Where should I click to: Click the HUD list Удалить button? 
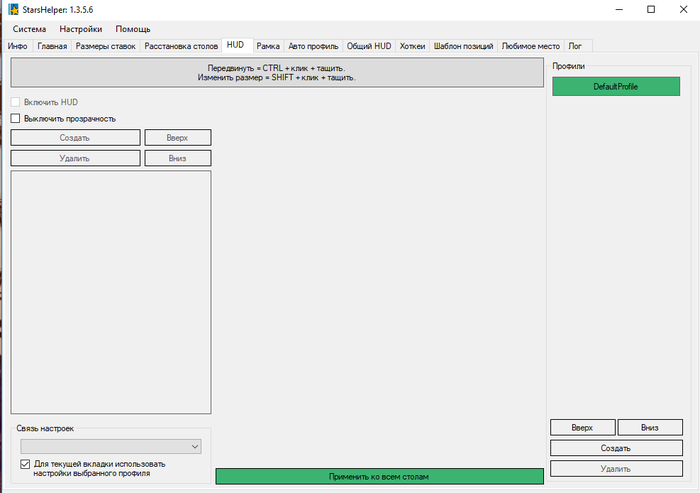(75, 158)
